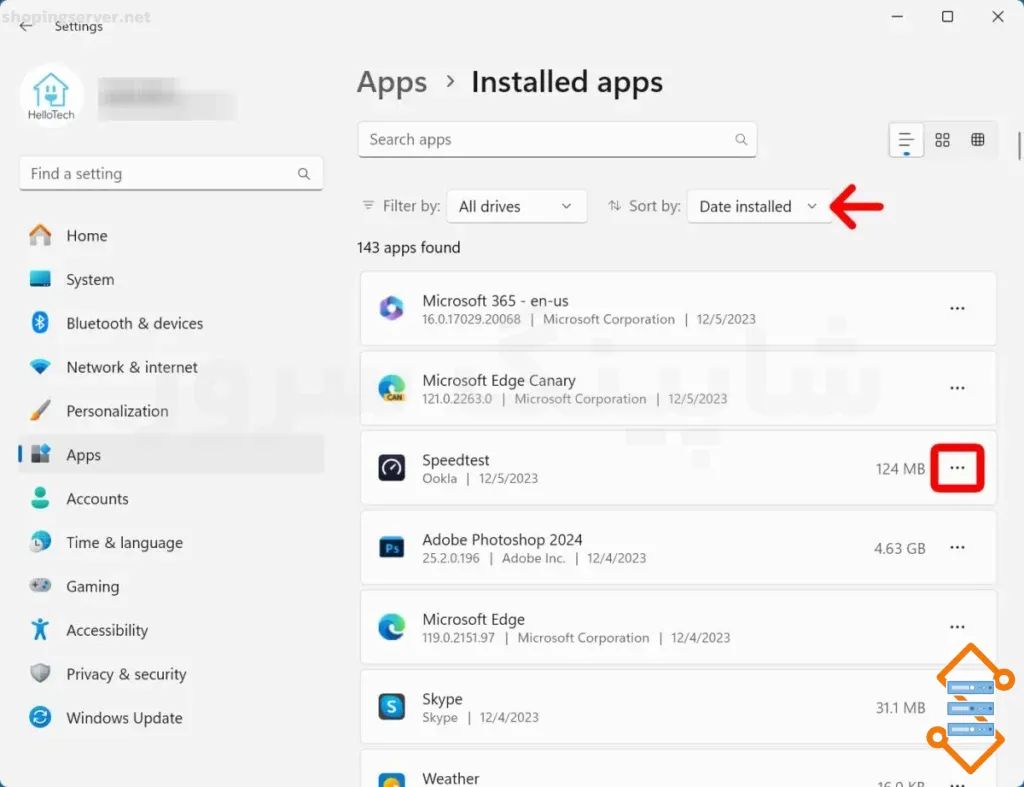This screenshot has width=1024, height=787.
Task: Open System settings
Action: 171,280
